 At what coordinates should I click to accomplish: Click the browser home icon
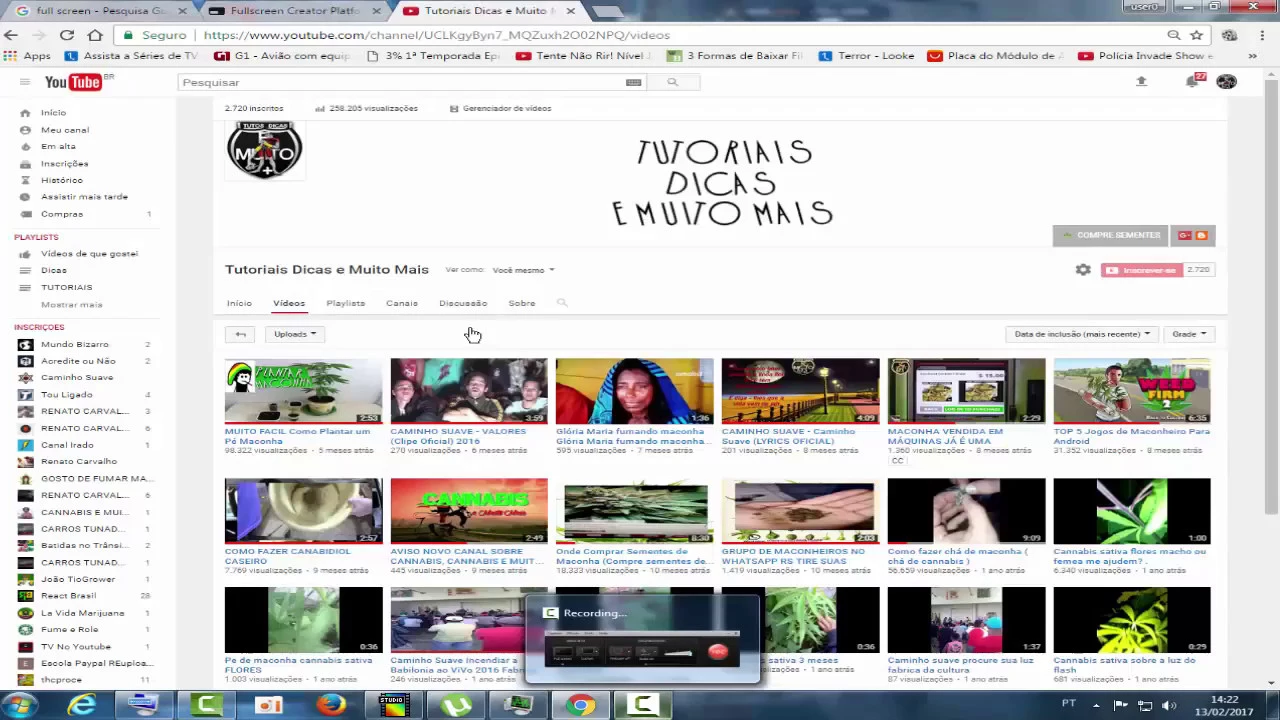(x=94, y=35)
